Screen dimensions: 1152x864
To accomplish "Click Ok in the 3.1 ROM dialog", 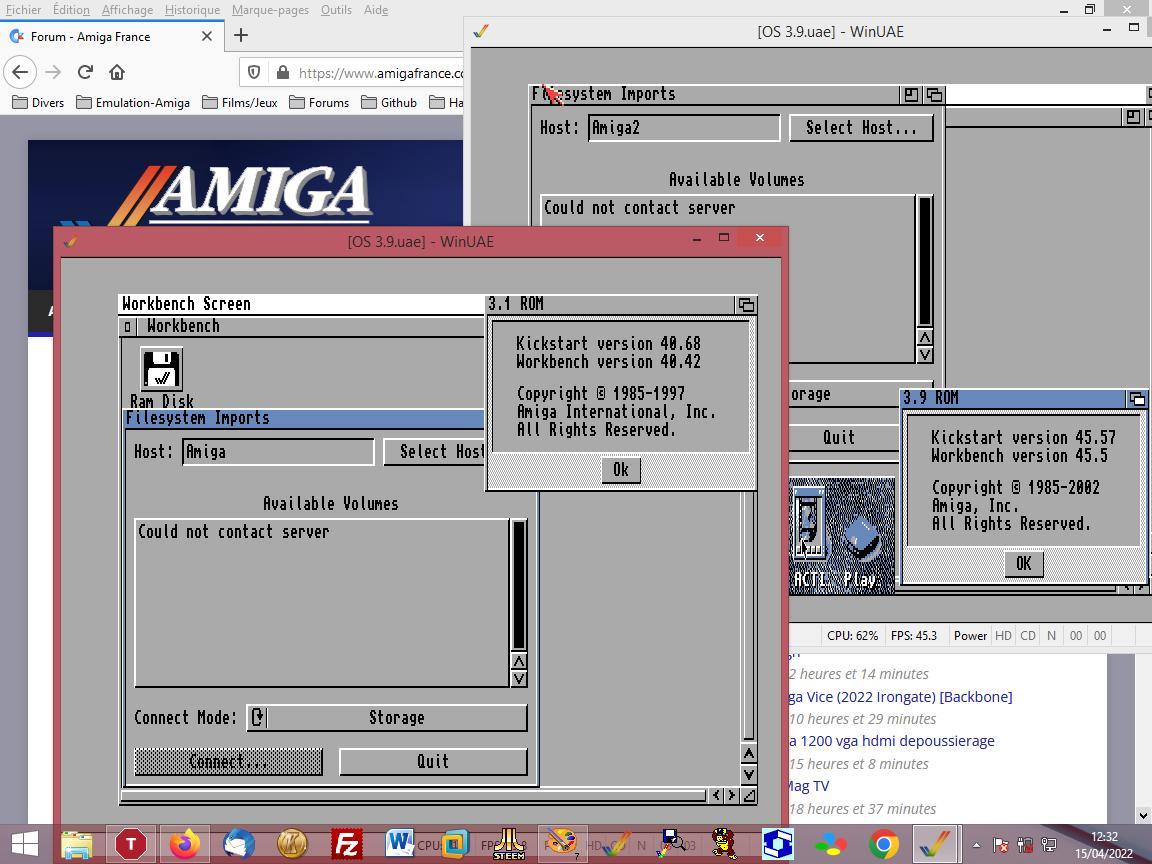I will pos(621,470).
